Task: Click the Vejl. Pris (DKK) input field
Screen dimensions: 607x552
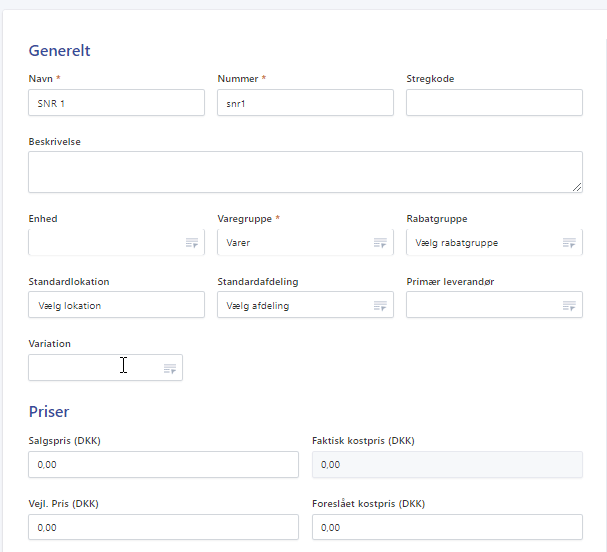Action: coord(163,527)
